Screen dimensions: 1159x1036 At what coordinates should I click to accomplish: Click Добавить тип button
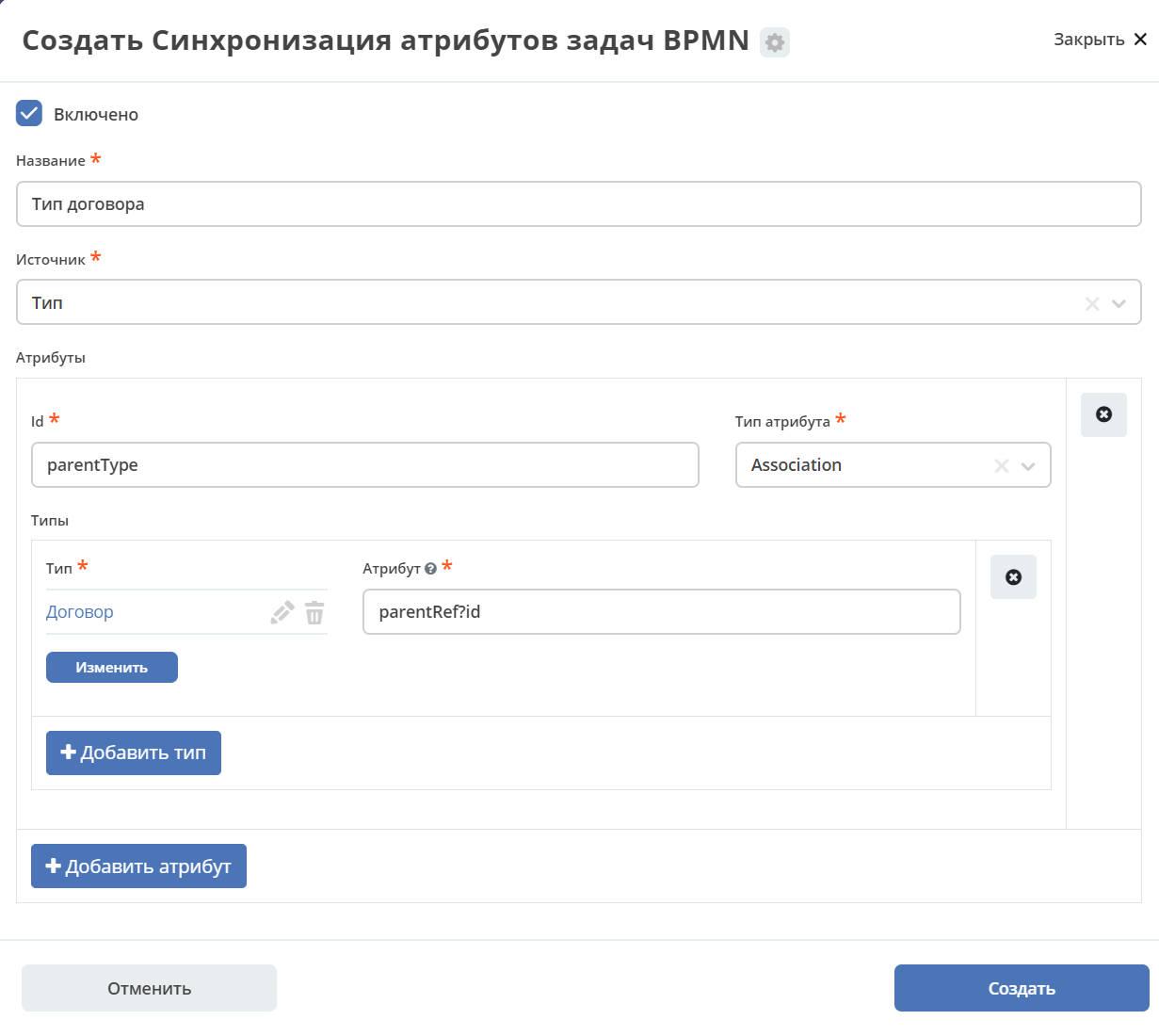pyautogui.click(x=134, y=753)
